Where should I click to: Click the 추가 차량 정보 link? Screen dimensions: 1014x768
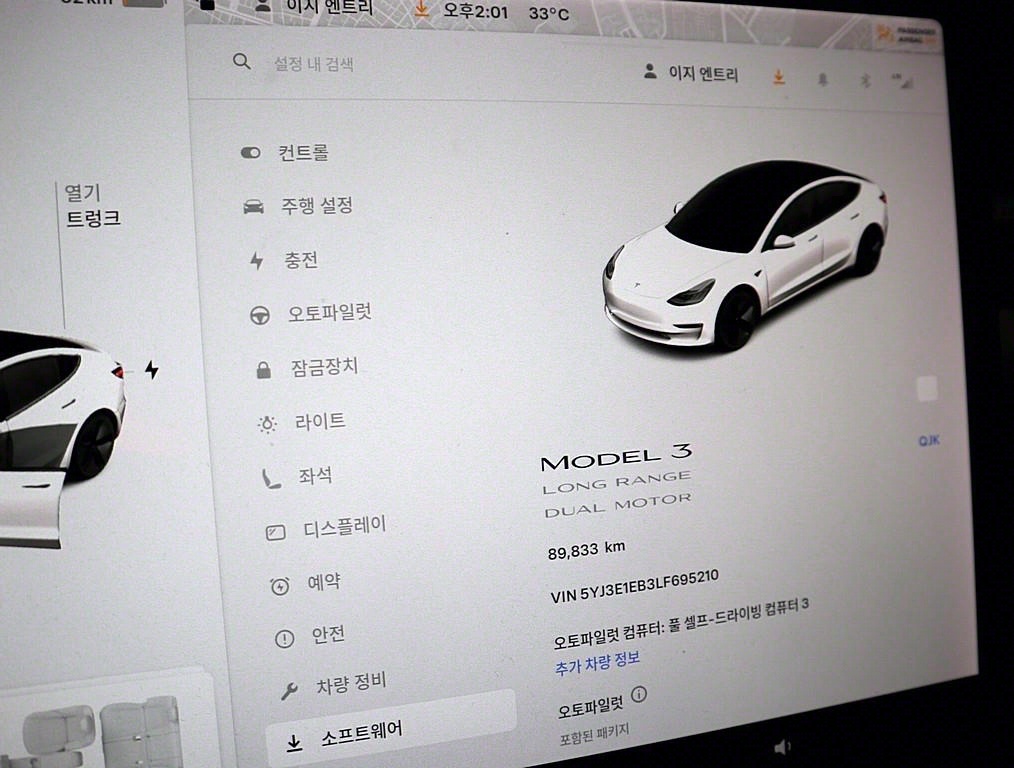coord(597,661)
